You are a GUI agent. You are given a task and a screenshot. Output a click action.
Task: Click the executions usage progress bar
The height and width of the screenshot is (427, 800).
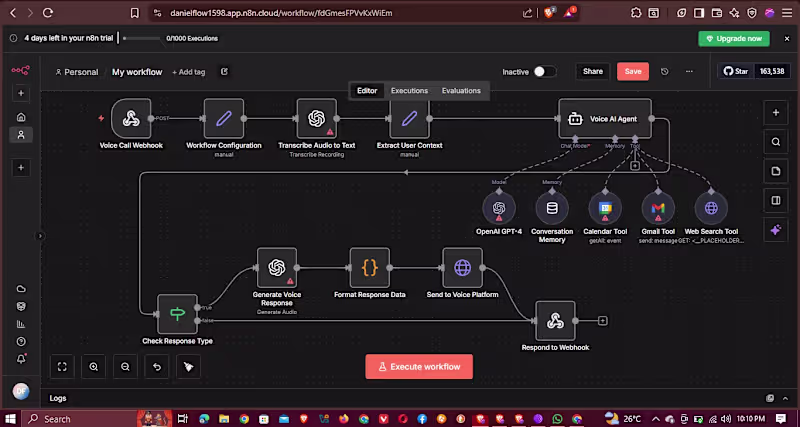(x=142, y=38)
